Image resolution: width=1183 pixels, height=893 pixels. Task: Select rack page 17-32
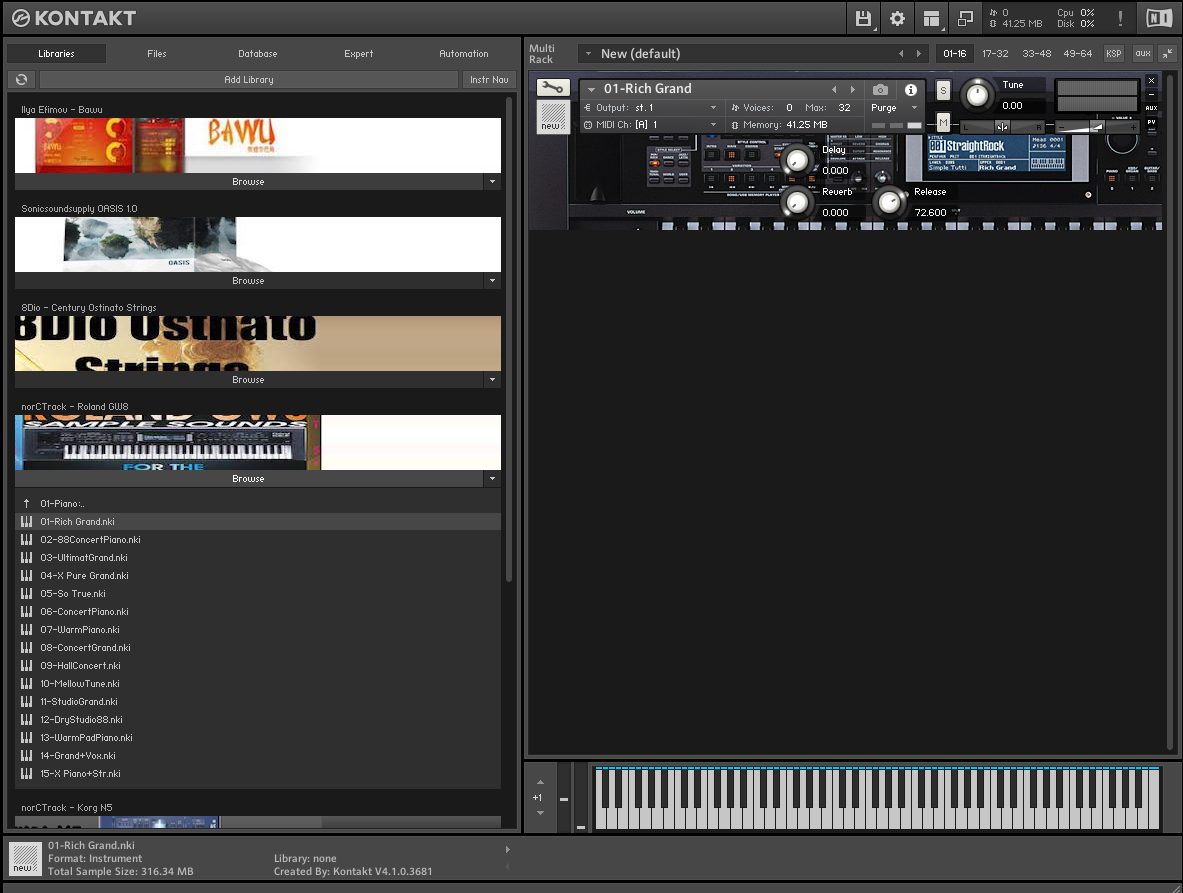(x=995, y=54)
